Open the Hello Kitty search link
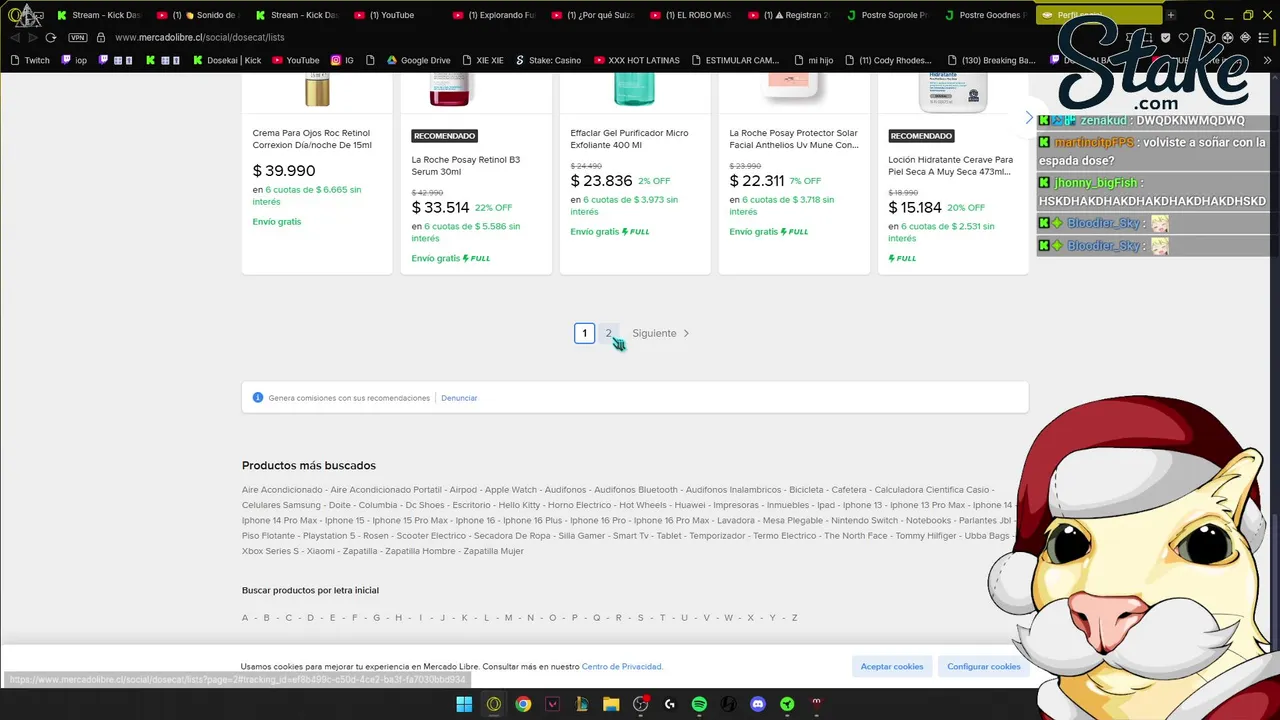1280x720 pixels. pyautogui.click(x=519, y=505)
